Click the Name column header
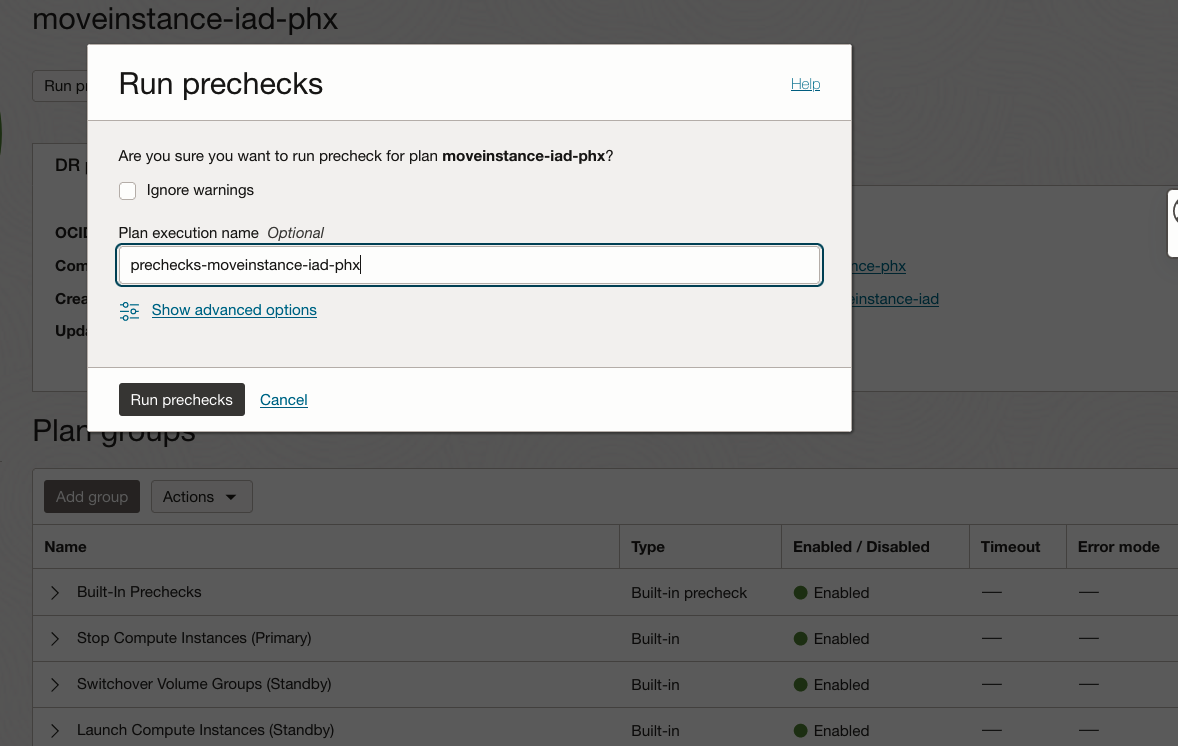The height and width of the screenshot is (746, 1178). pos(65,546)
